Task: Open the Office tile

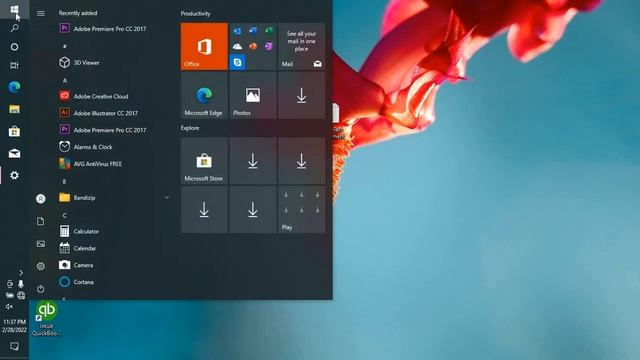Action: pyautogui.click(x=204, y=46)
